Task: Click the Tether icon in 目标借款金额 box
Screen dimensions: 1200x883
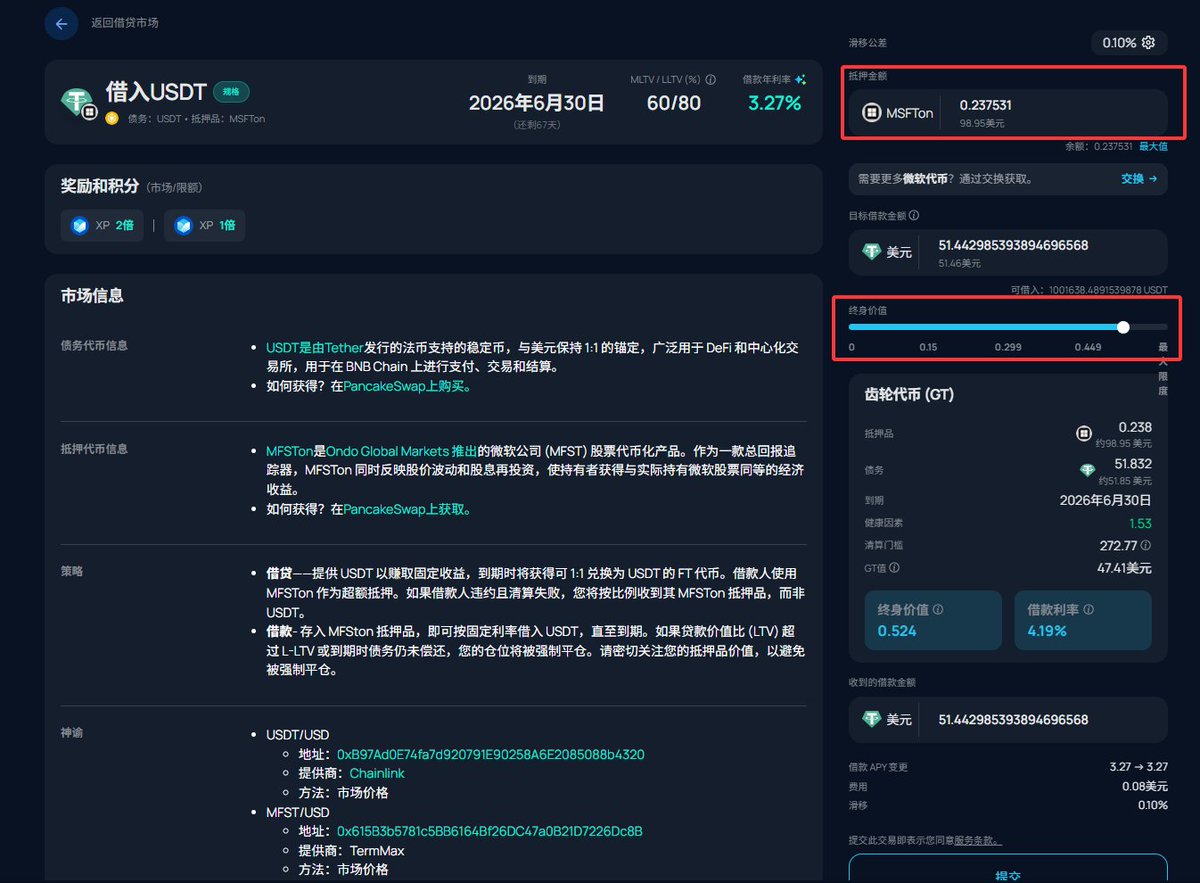Action: [x=872, y=252]
